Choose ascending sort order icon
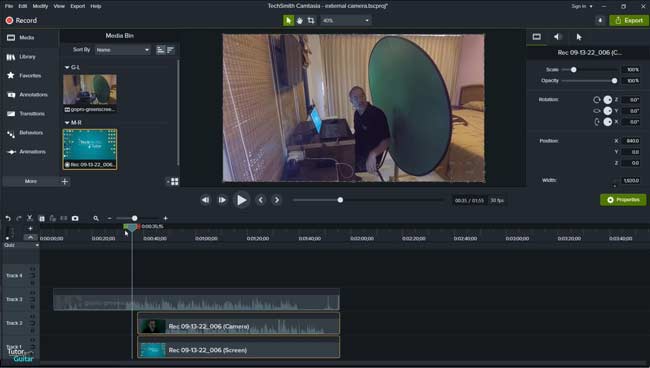650x368 pixels. click(x=160, y=50)
